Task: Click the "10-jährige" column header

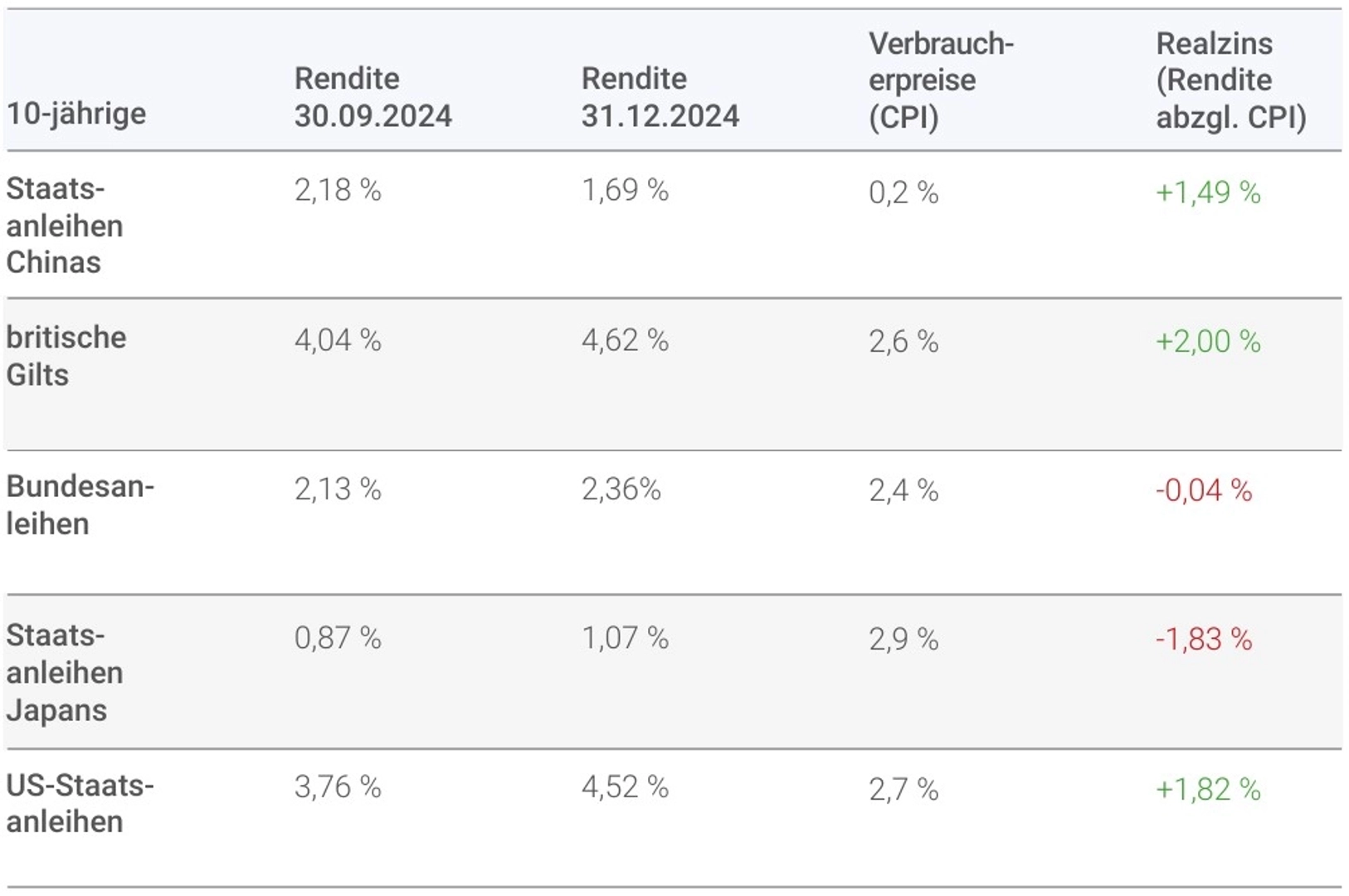Action: (x=76, y=114)
